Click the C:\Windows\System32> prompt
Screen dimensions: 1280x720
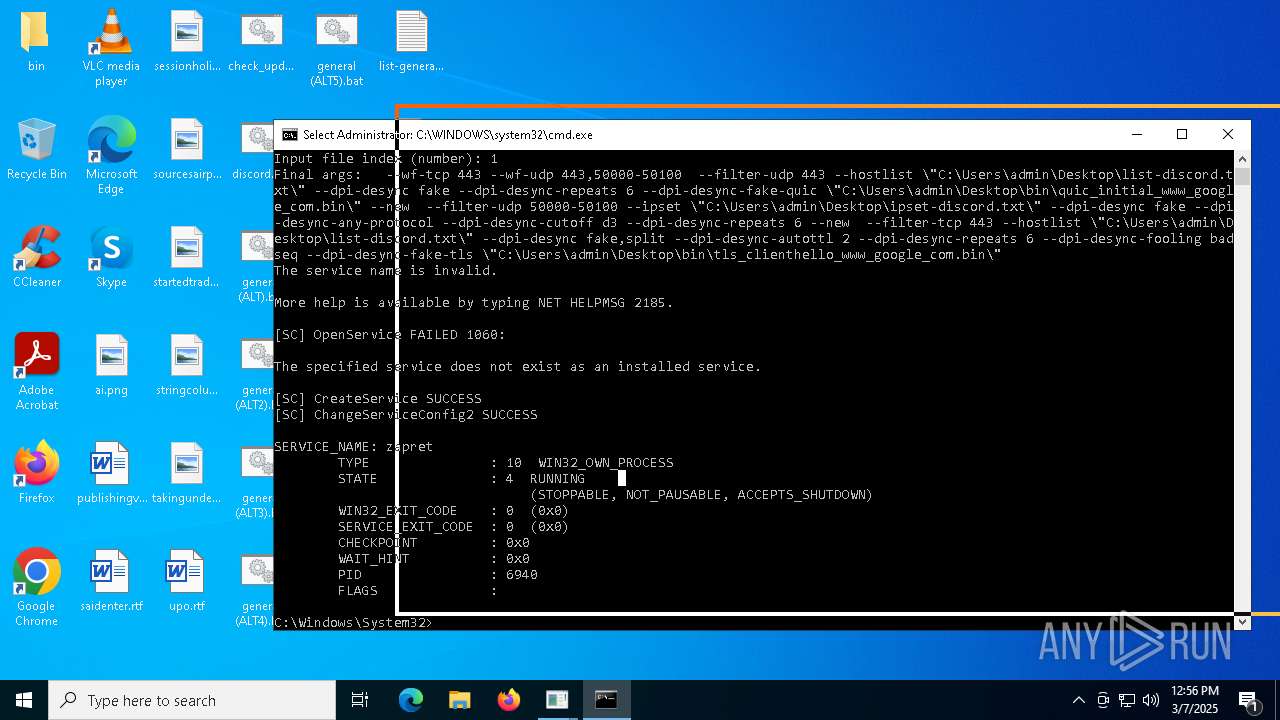tap(354, 622)
